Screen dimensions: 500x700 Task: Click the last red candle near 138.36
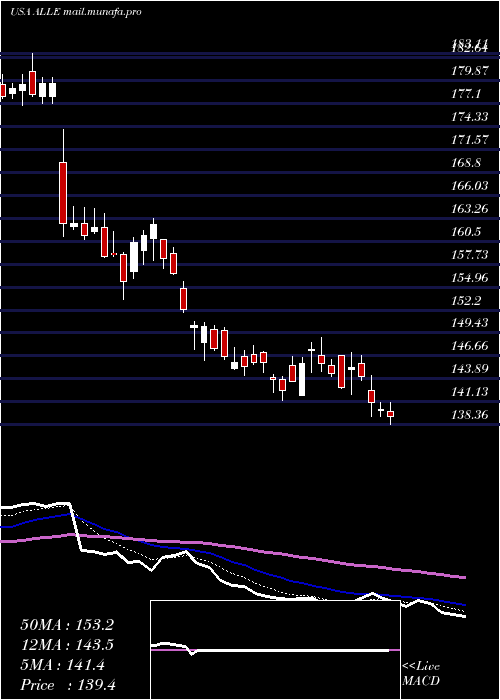(x=391, y=414)
